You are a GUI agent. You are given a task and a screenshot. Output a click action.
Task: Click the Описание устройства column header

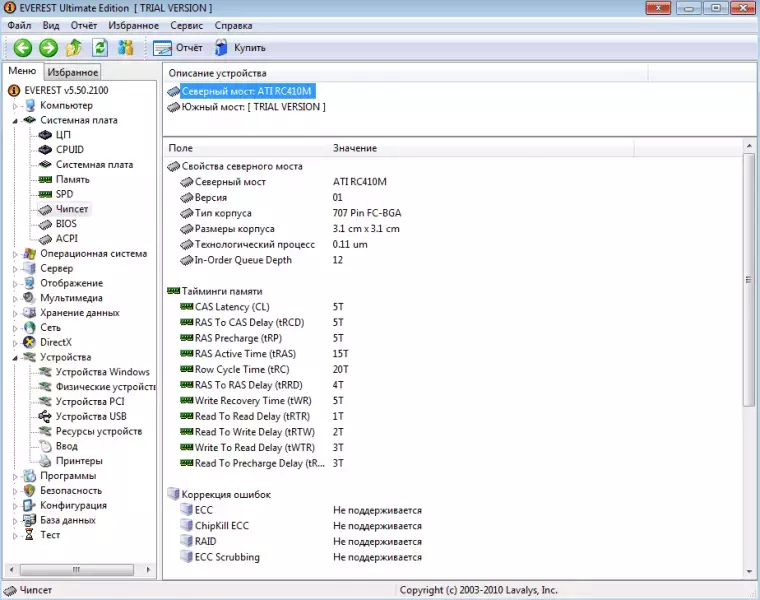coord(405,73)
